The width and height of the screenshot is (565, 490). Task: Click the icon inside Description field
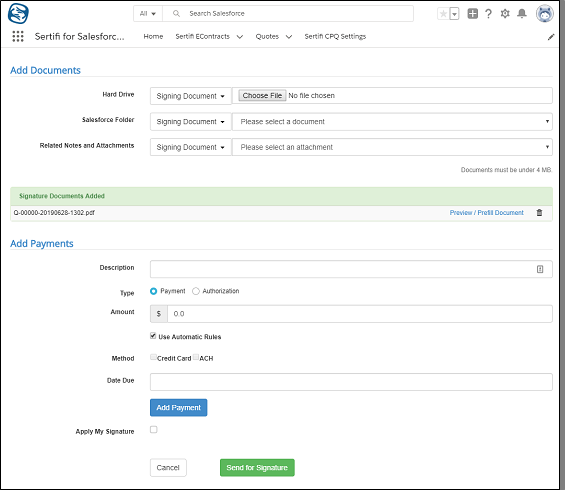click(x=540, y=269)
